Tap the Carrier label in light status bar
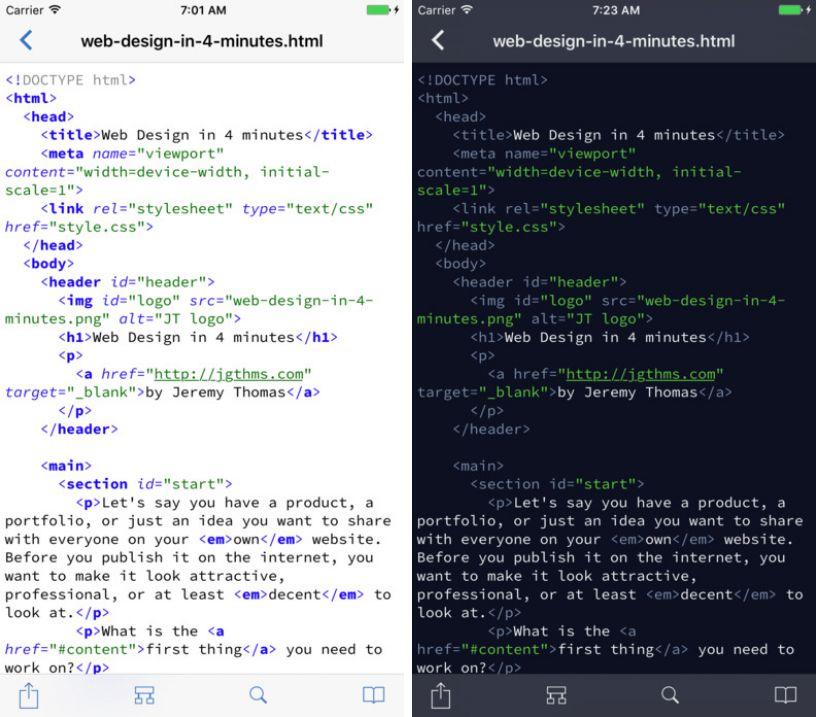 click(x=24, y=10)
